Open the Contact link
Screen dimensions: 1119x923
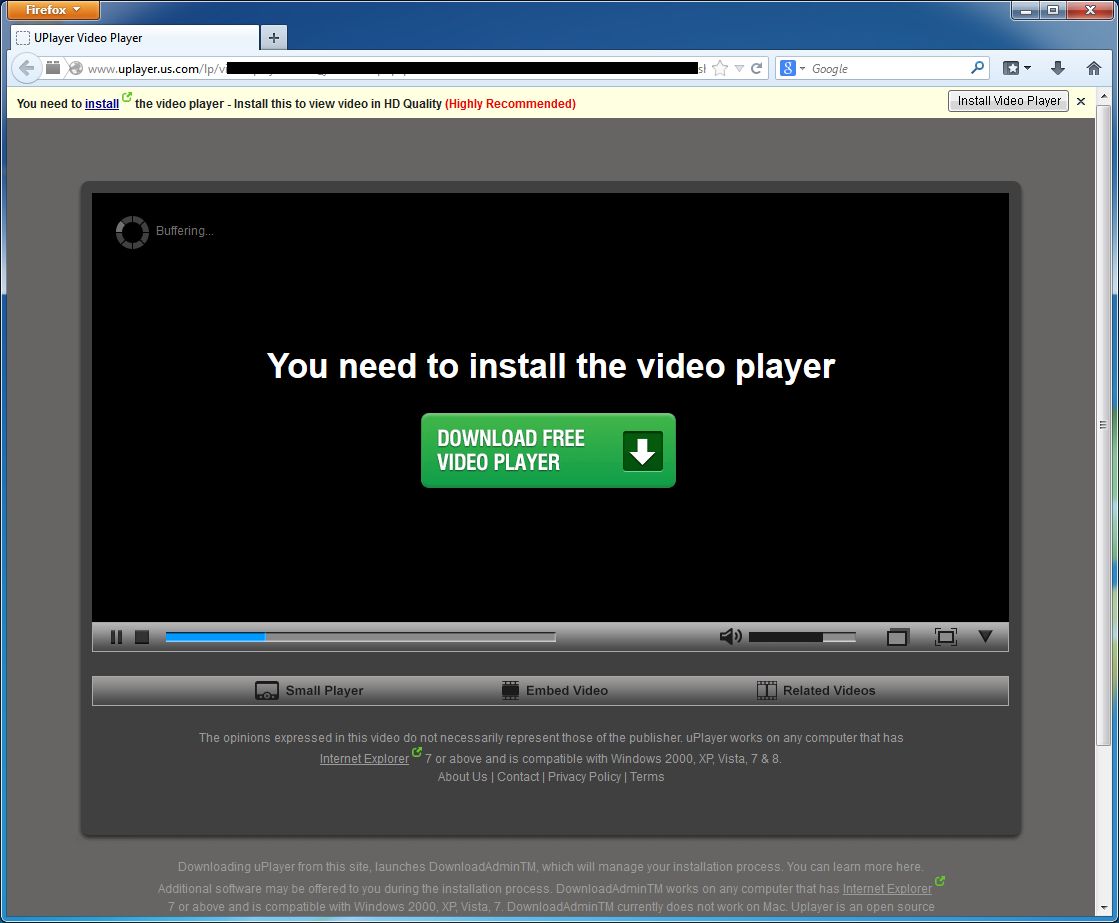point(518,777)
